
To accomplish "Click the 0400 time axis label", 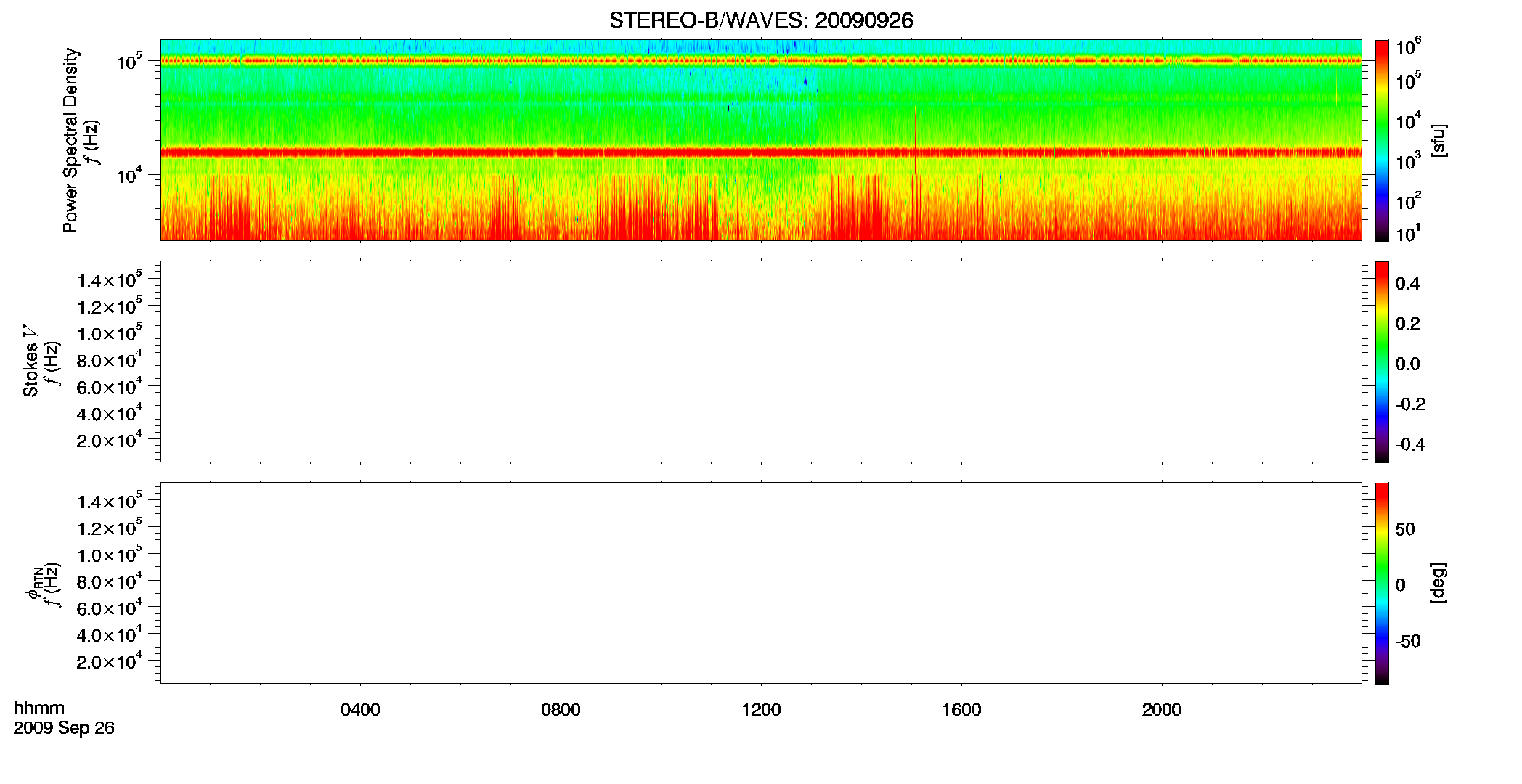I will point(360,710).
